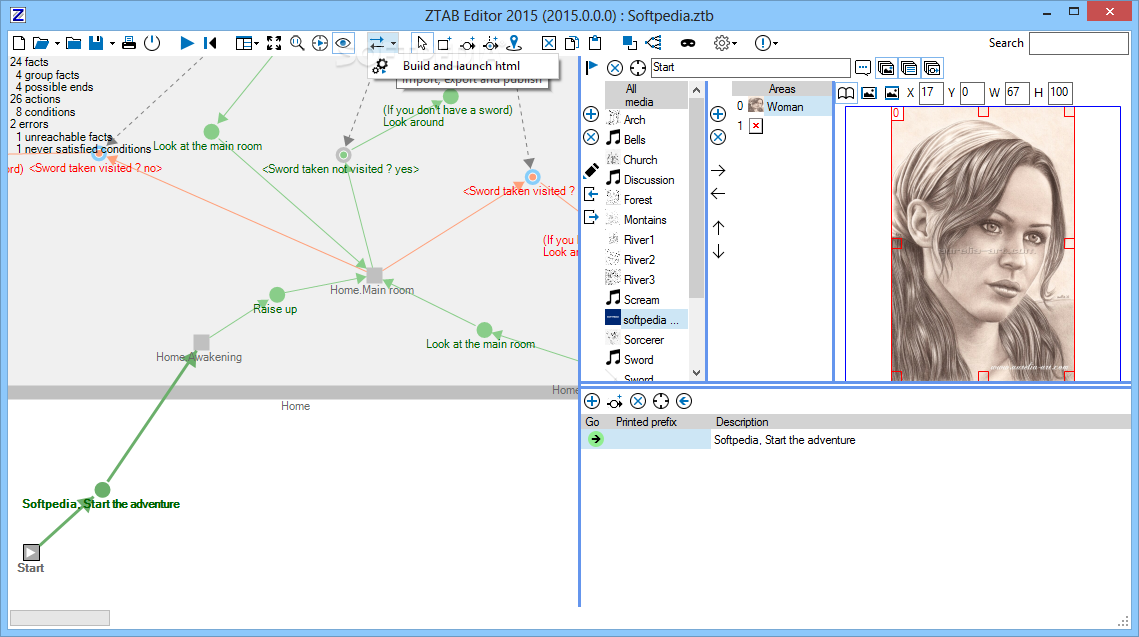Viewport: 1139px width, 637px height.
Task: Open the gear settings dropdown
Action: 725,44
